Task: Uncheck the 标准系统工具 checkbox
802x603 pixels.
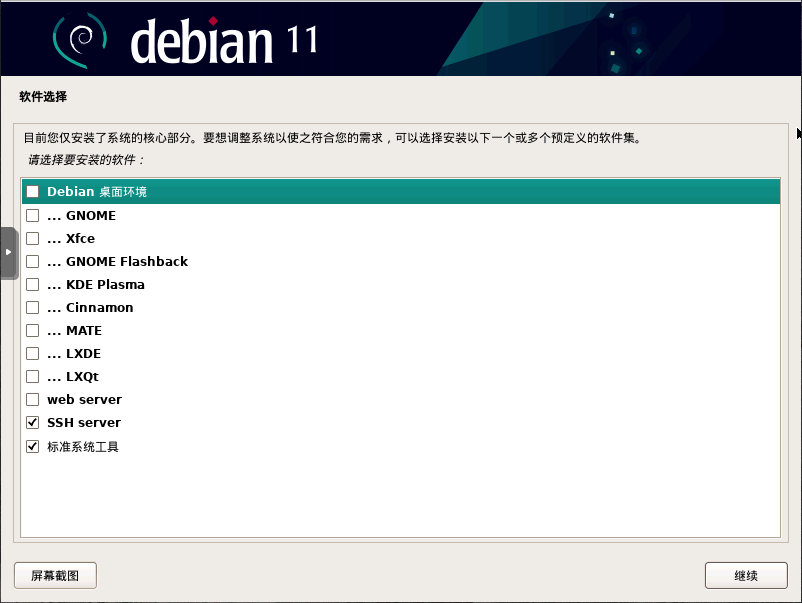Action: click(33, 446)
